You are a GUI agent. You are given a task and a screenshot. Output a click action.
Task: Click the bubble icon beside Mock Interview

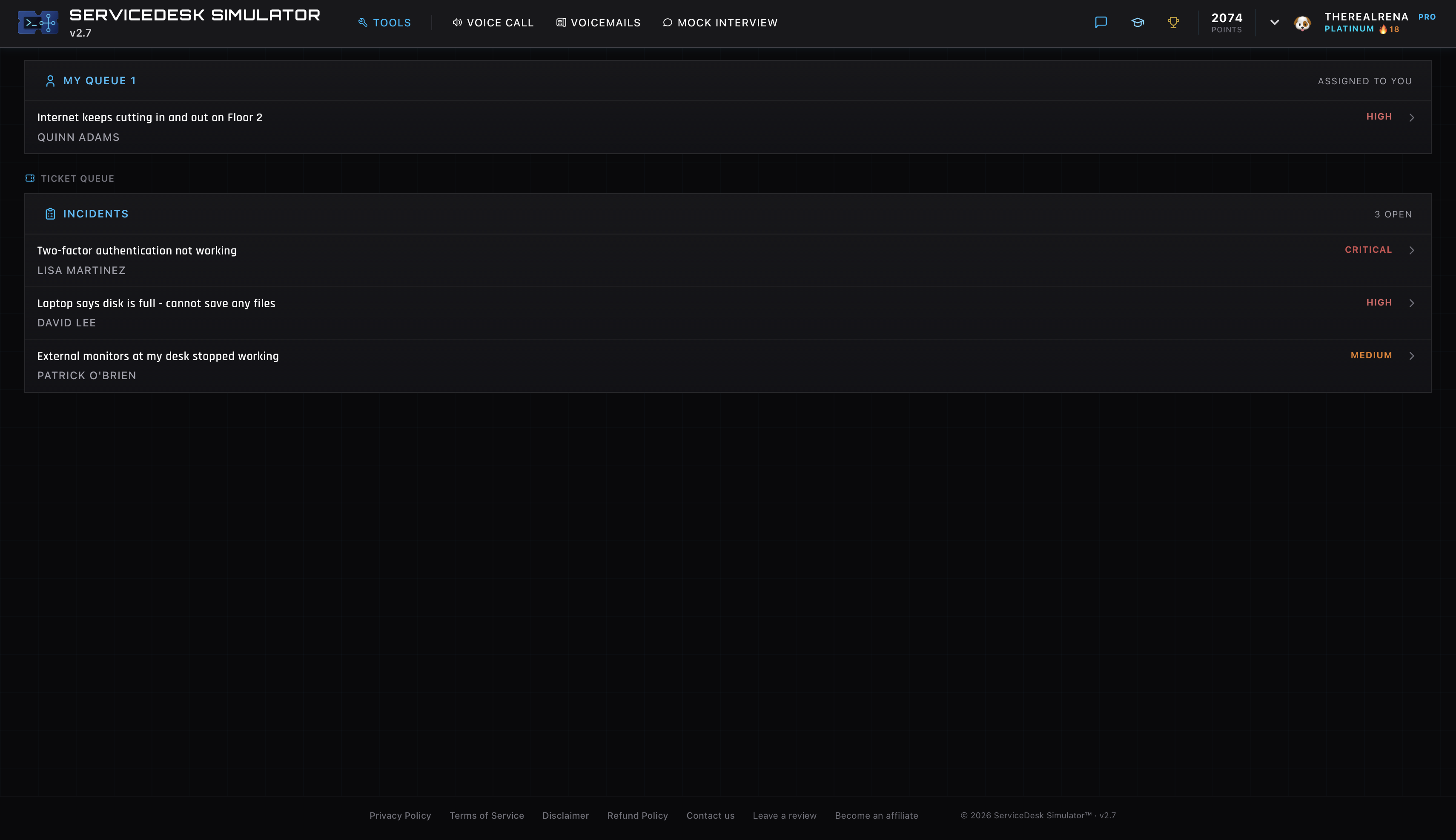(x=667, y=23)
